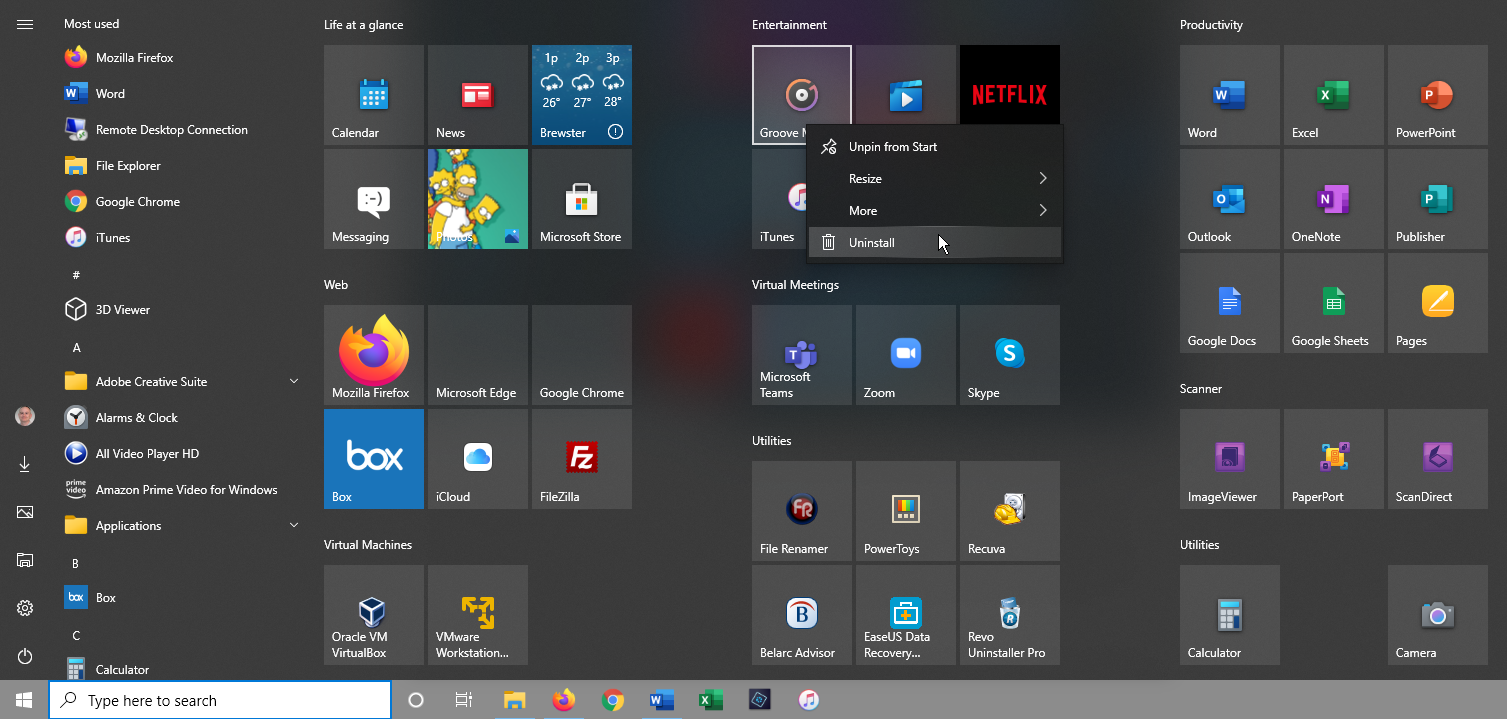Viewport: 1507px width, 719px height.
Task: Open 3D Viewer in the app list
Action: pos(182,310)
